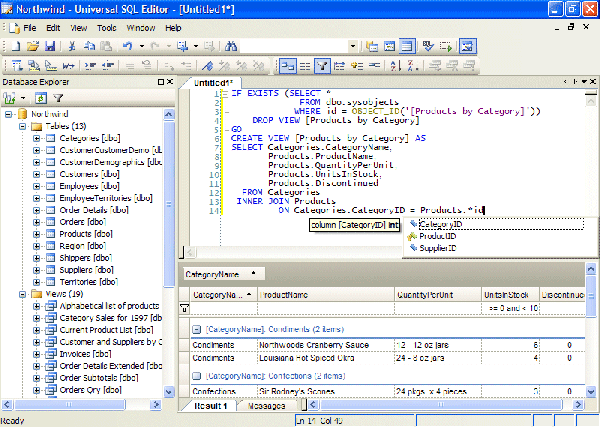The image size is (600, 427).
Task: Click the Save icon in toolbar
Action: [x=48, y=46]
